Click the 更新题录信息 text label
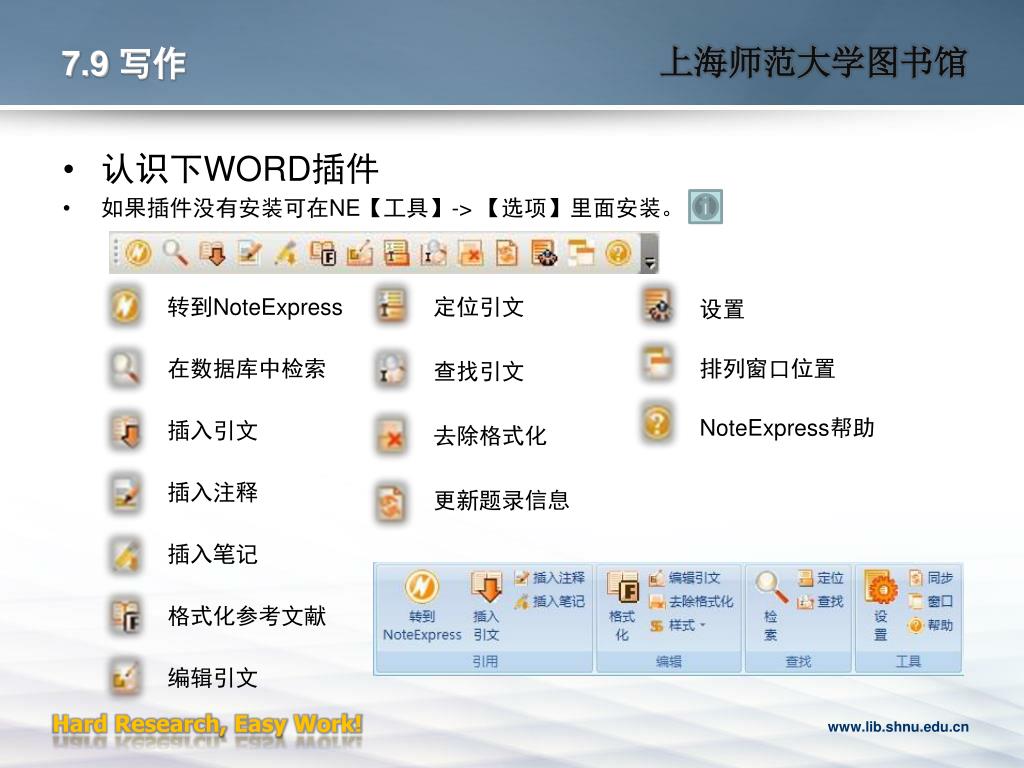Image resolution: width=1024 pixels, height=768 pixels. click(x=502, y=501)
